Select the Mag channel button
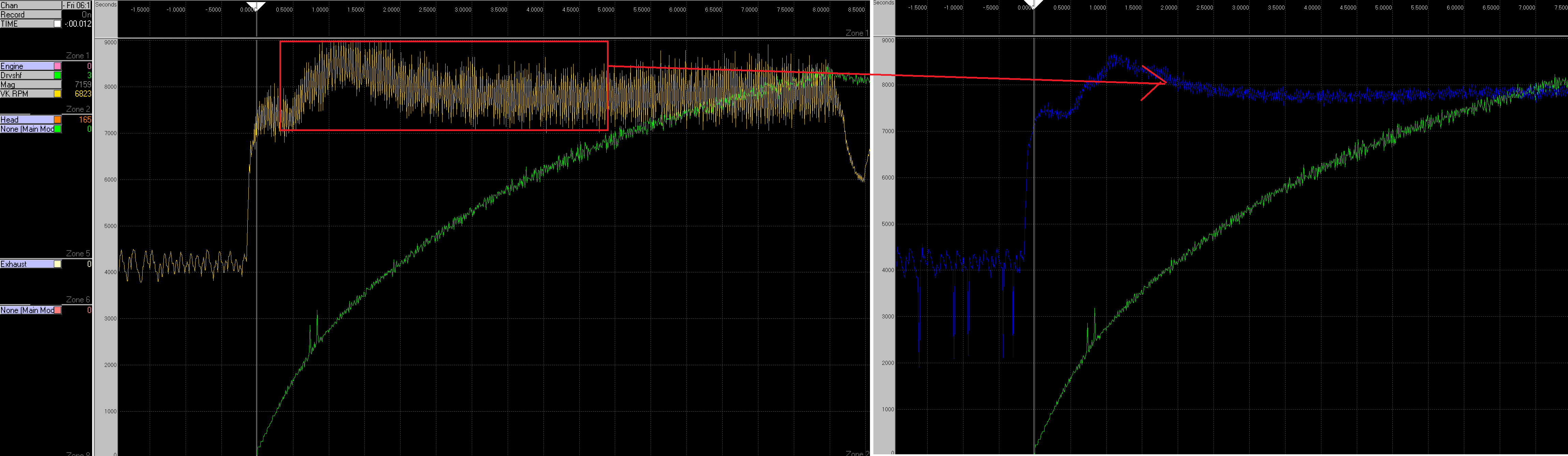 (30, 85)
